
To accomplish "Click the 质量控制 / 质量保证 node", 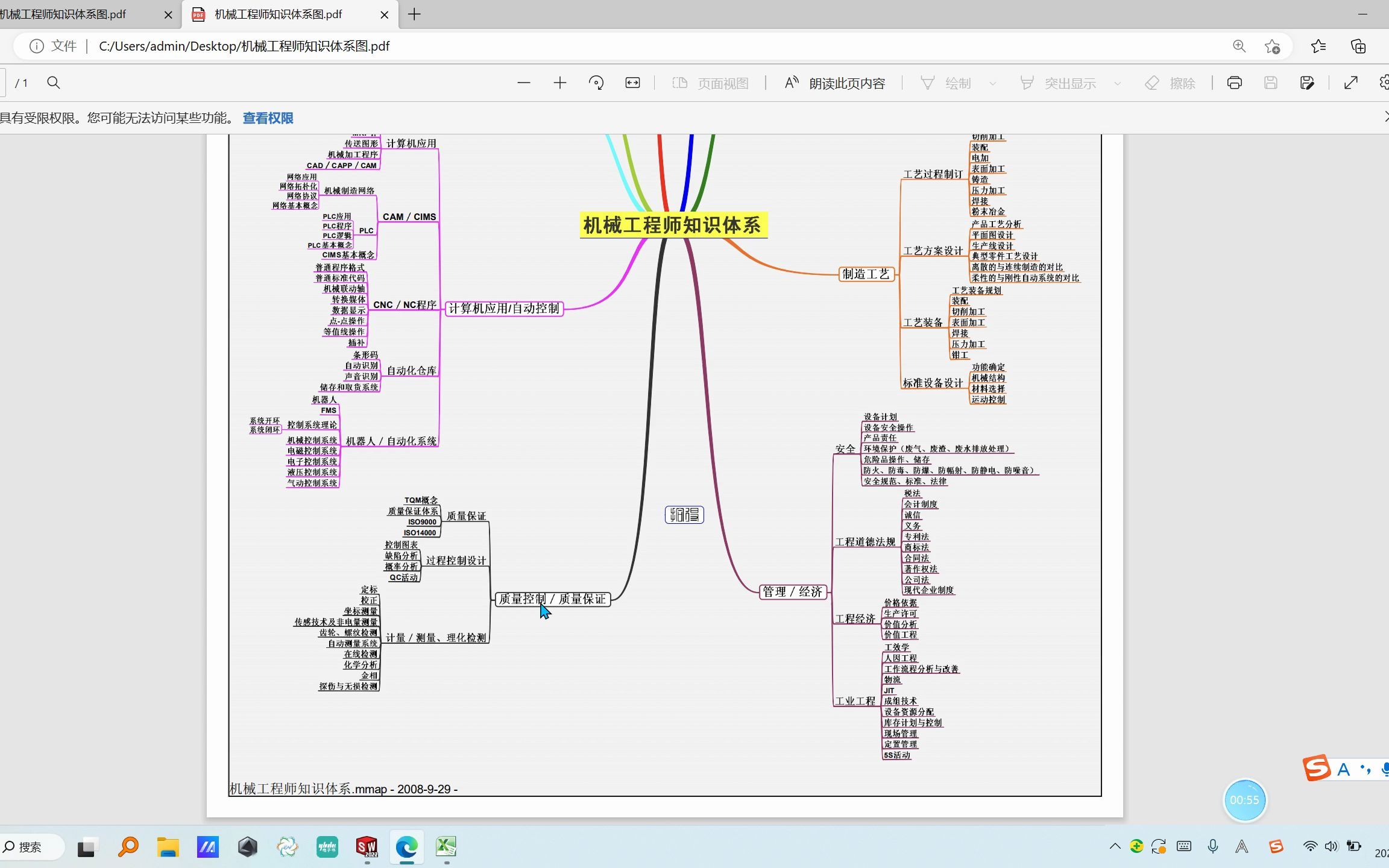I will coord(552,599).
